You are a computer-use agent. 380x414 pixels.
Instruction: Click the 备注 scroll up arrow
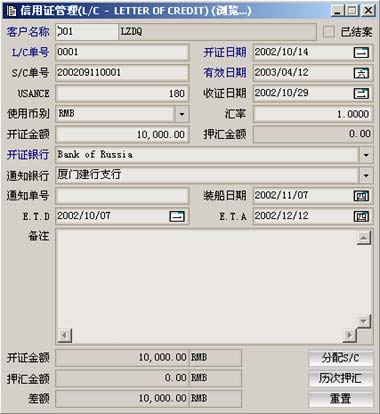364,238
